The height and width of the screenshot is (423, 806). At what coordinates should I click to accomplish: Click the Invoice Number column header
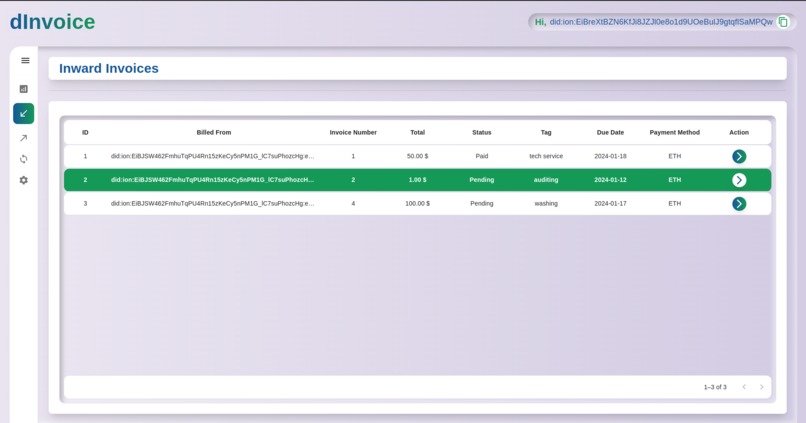(x=353, y=133)
